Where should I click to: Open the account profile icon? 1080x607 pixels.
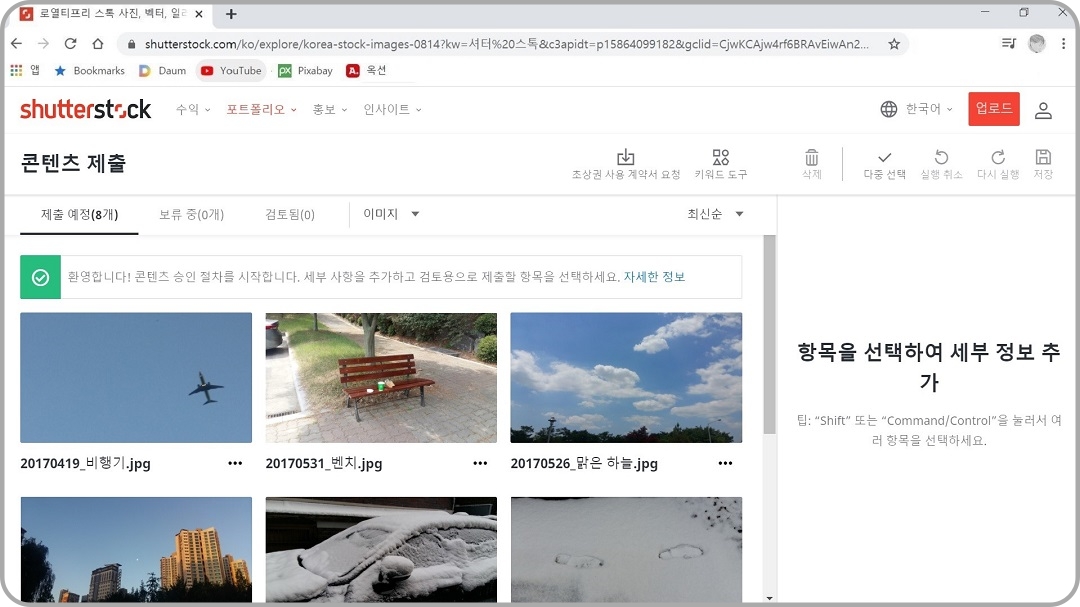point(1043,110)
